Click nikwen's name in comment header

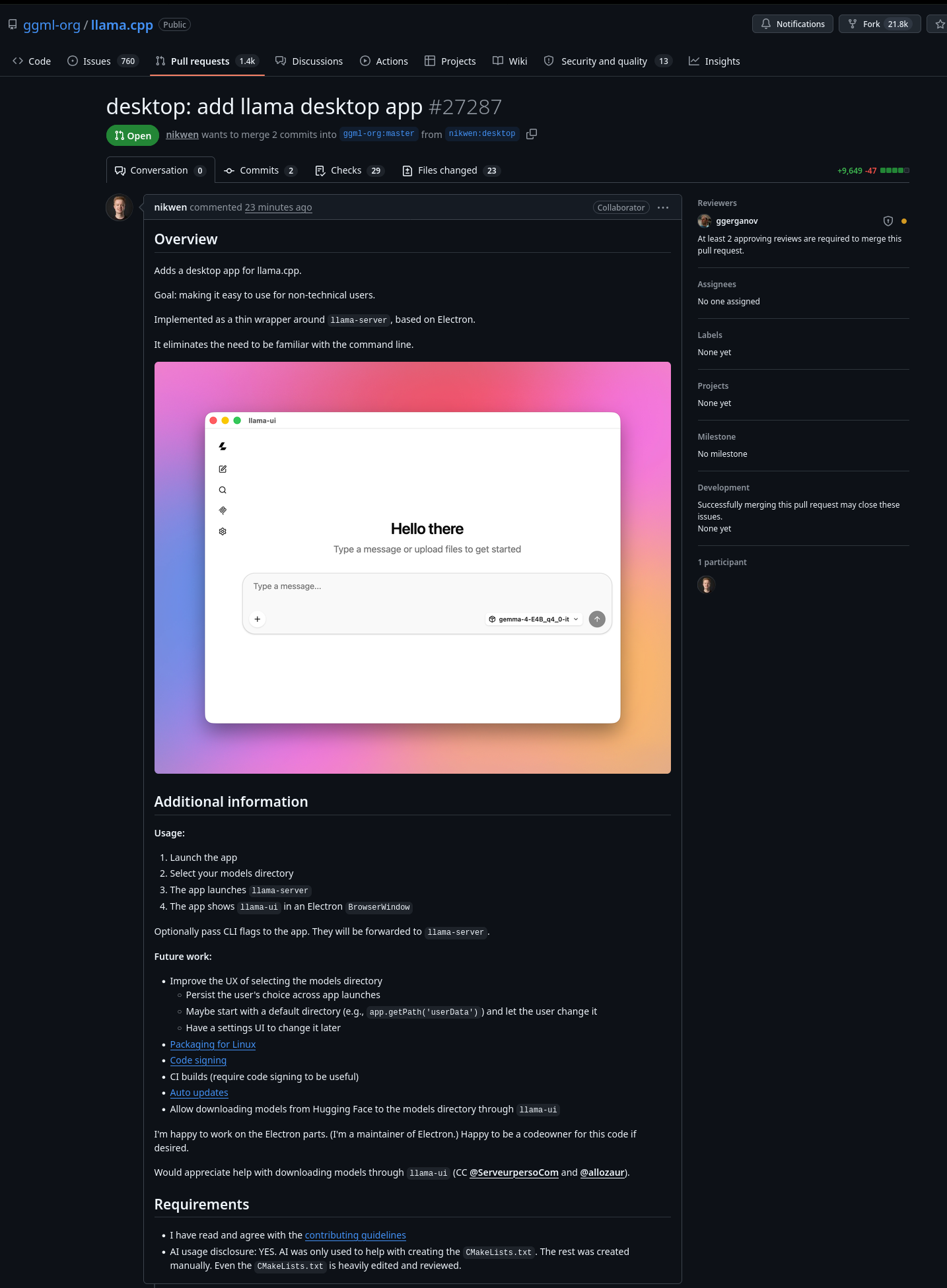click(x=170, y=207)
